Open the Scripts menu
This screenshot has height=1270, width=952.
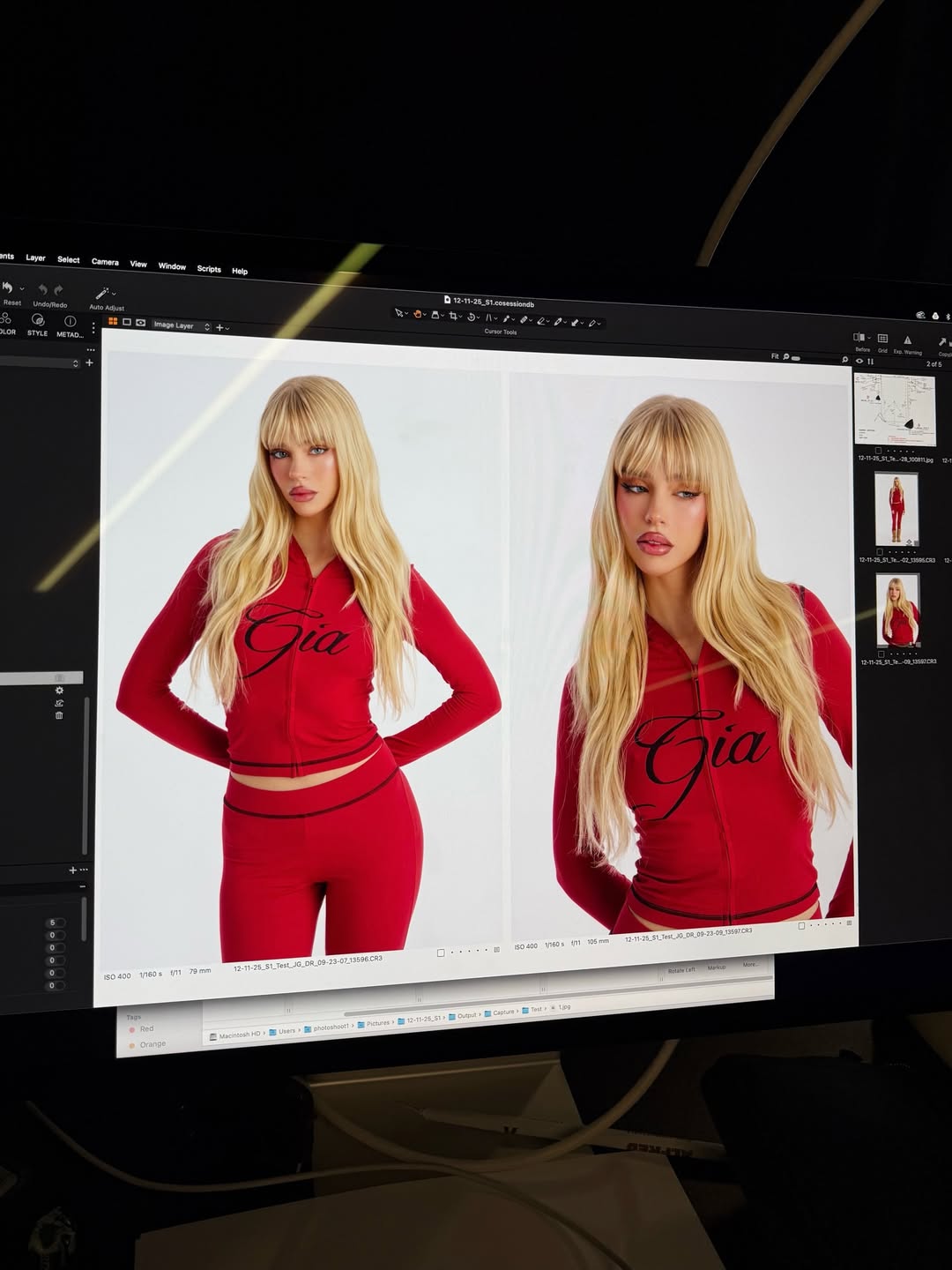coord(209,269)
